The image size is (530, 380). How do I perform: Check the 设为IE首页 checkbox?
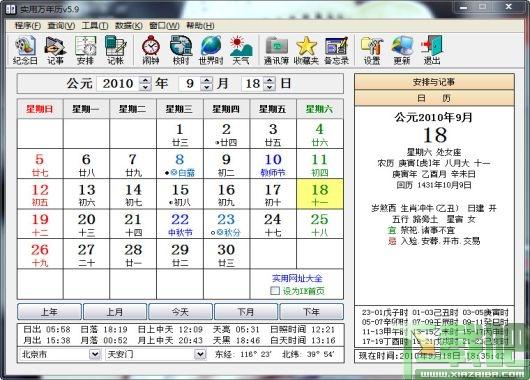275,291
